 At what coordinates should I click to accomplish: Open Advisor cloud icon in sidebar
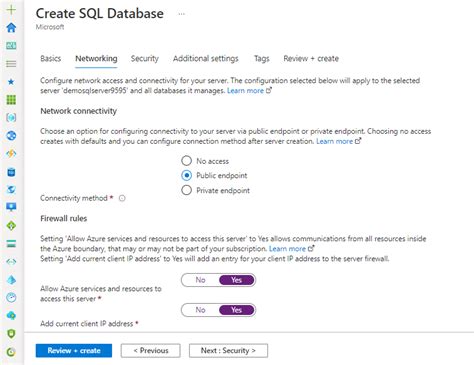coord(11,315)
